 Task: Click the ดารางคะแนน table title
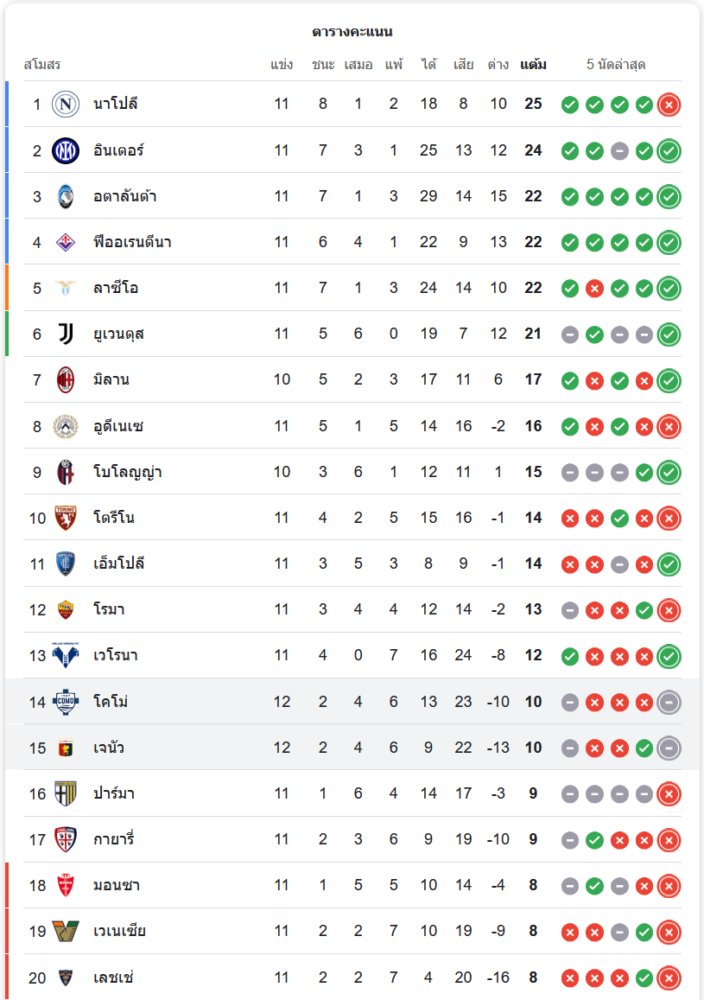click(352, 32)
